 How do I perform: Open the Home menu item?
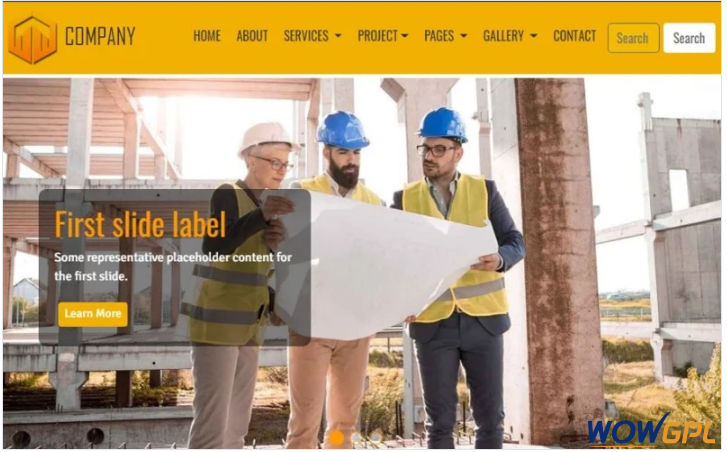(207, 36)
